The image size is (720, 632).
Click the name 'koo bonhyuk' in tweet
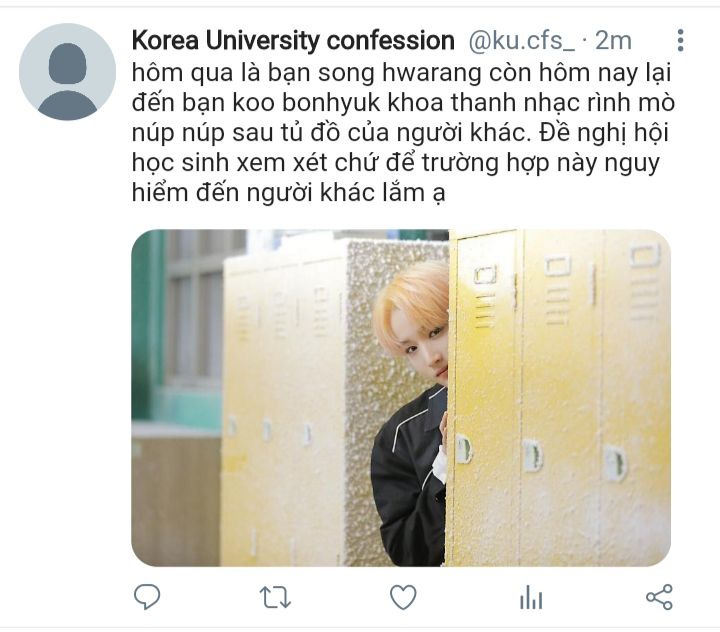[306, 102]
